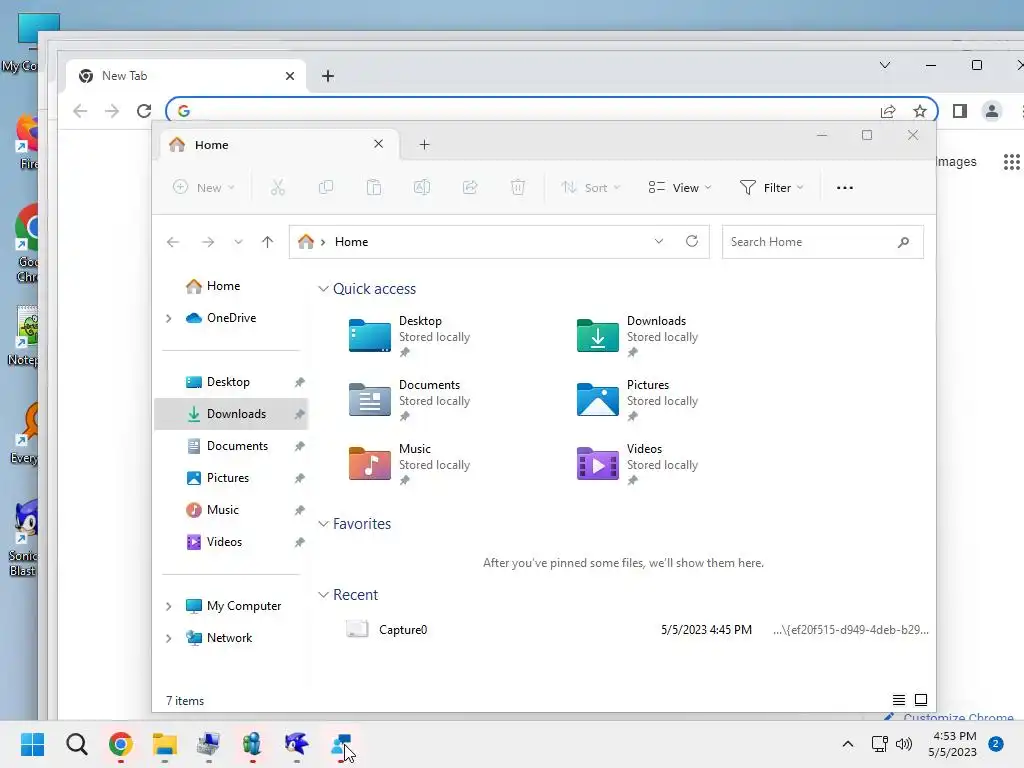The width and height of the screenshot is (1024, 768).
Task: Switch to details view icon in status bar
Action: 899,700
